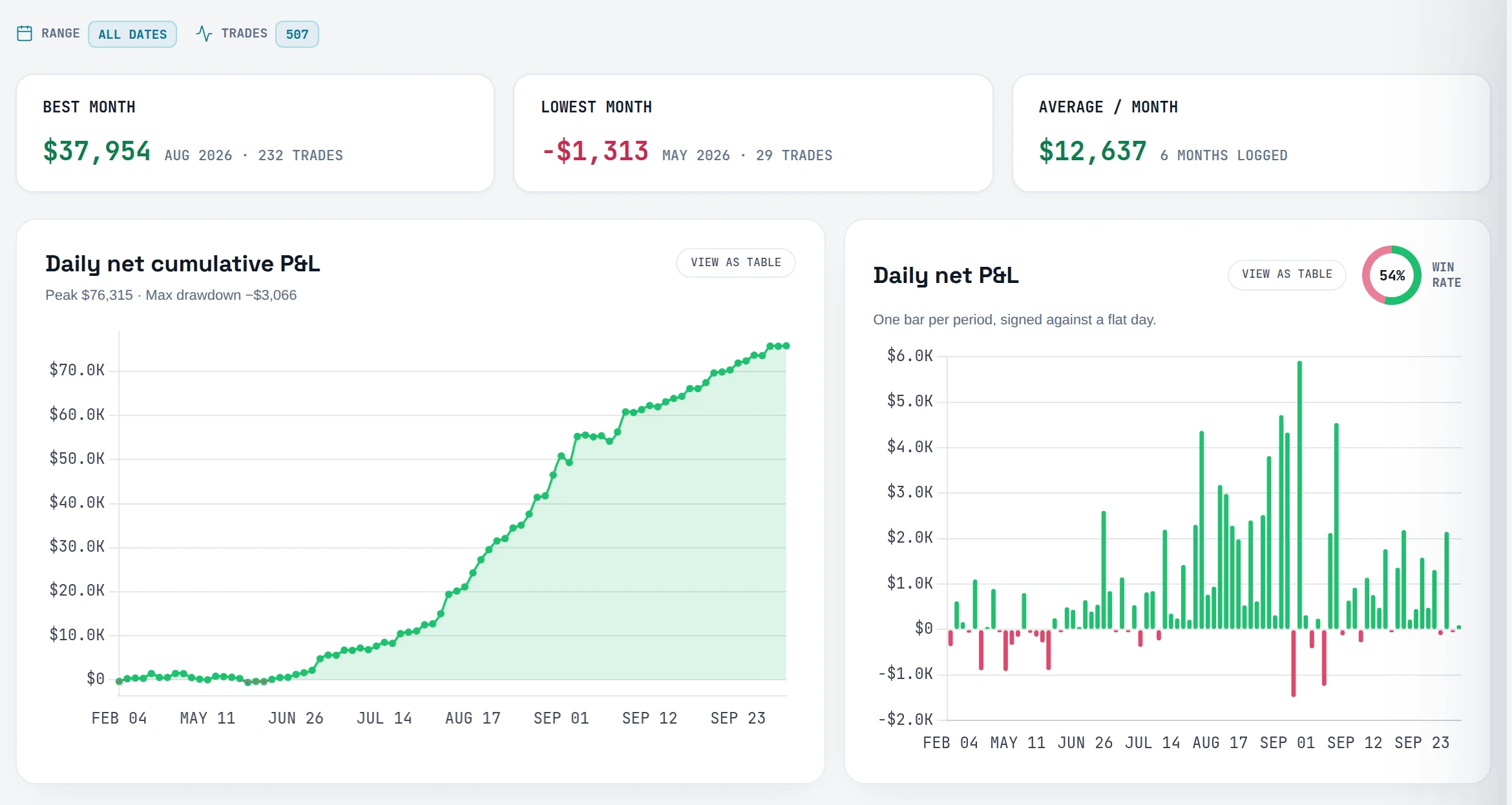Click the -$2.0K axis label in Daily P&L
1512x805 pixels.
[905, 720]
